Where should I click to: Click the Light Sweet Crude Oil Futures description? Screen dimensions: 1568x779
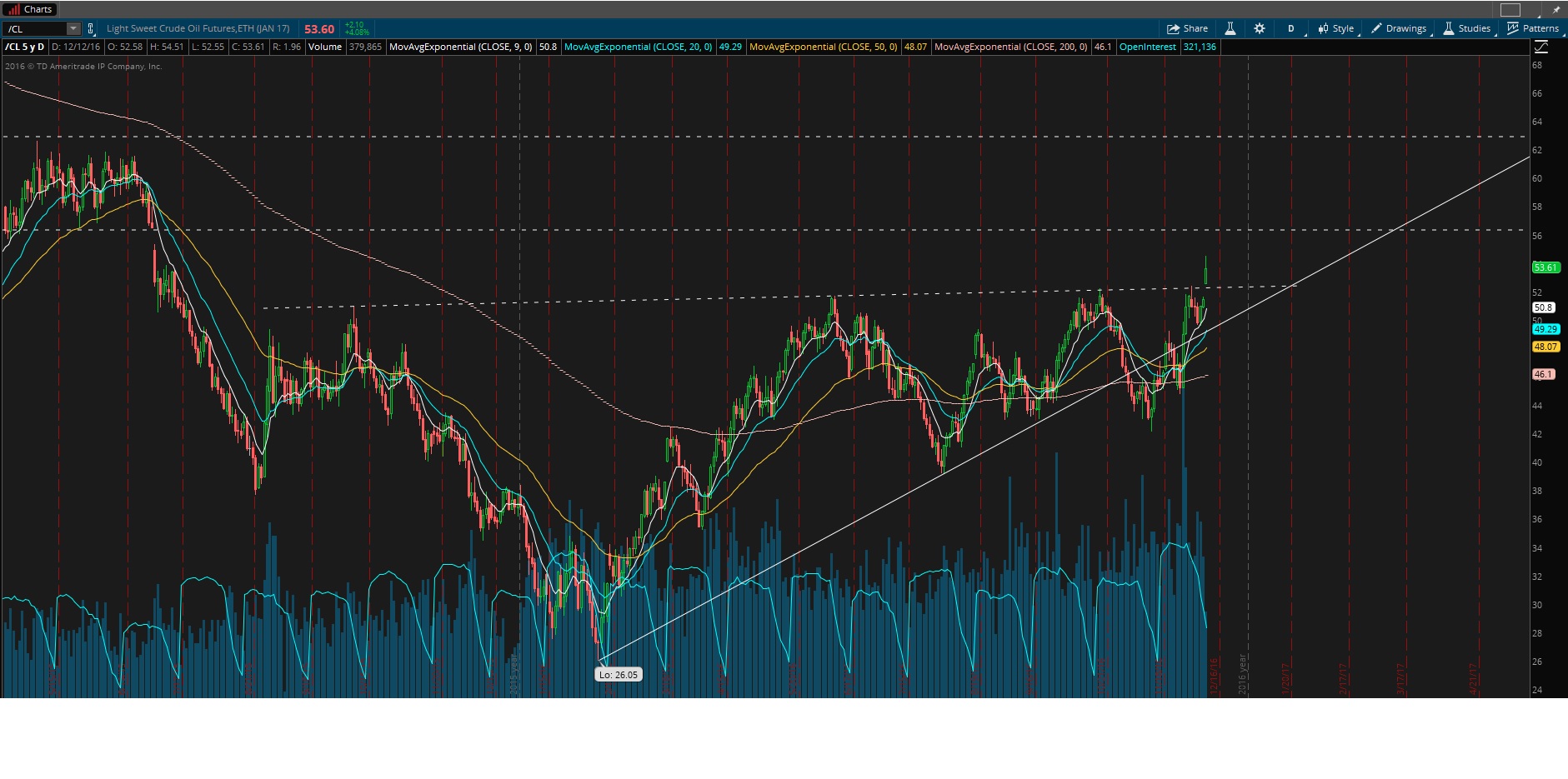coord(198,28)
